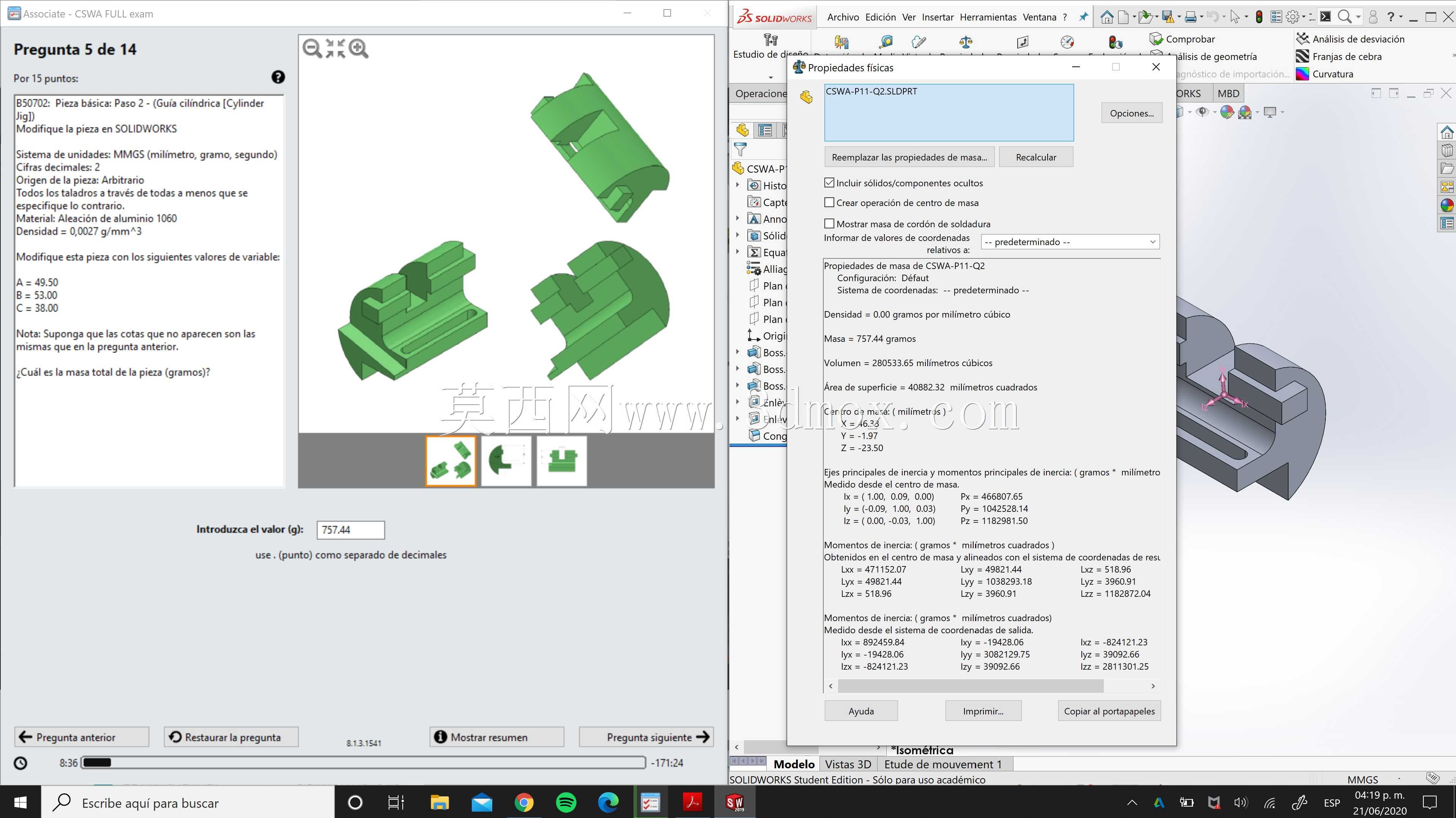1456x818 pixels.
Task: Enable Crear operación de centro de masa
Action: point(829,202)
